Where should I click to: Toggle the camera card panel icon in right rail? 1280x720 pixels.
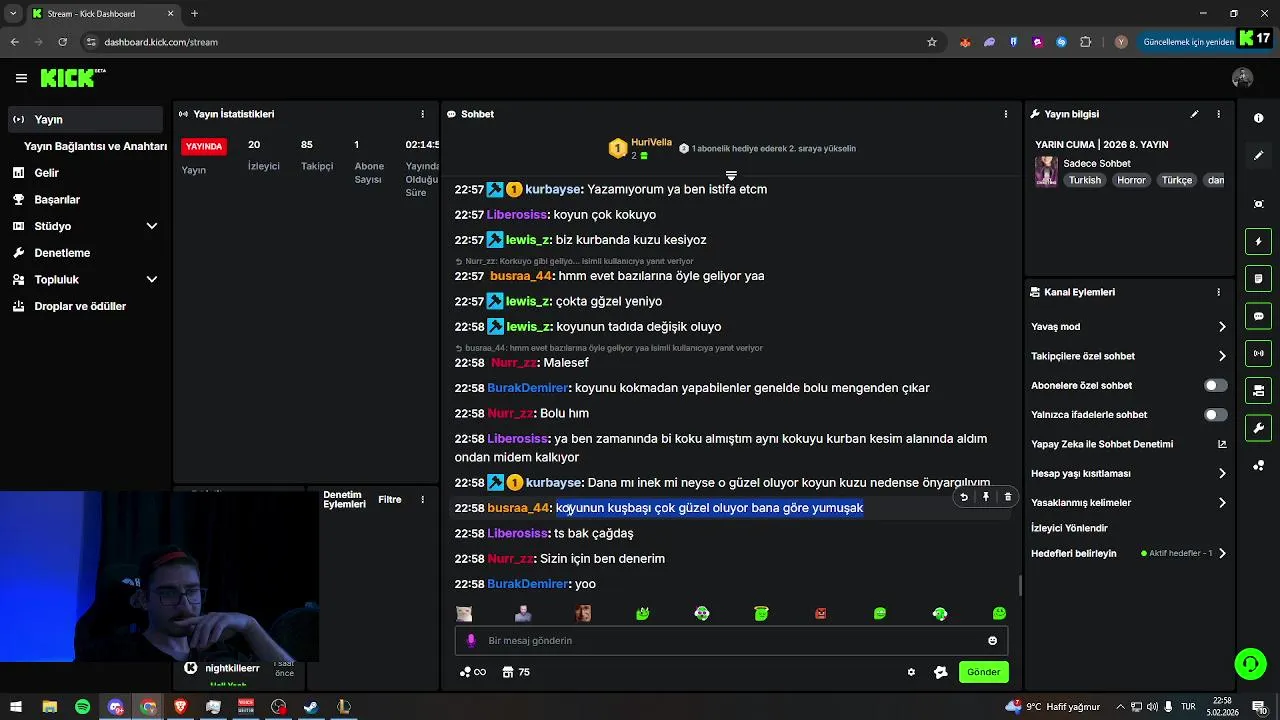(x=1258, y=390)
